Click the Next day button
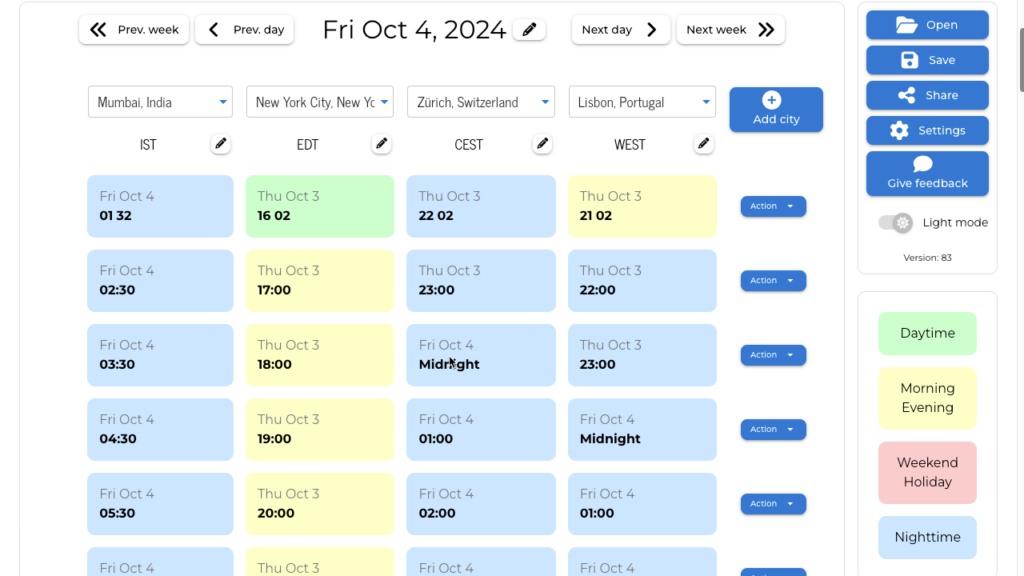The height and width of the screenshot is (576, 1024). 620,29
